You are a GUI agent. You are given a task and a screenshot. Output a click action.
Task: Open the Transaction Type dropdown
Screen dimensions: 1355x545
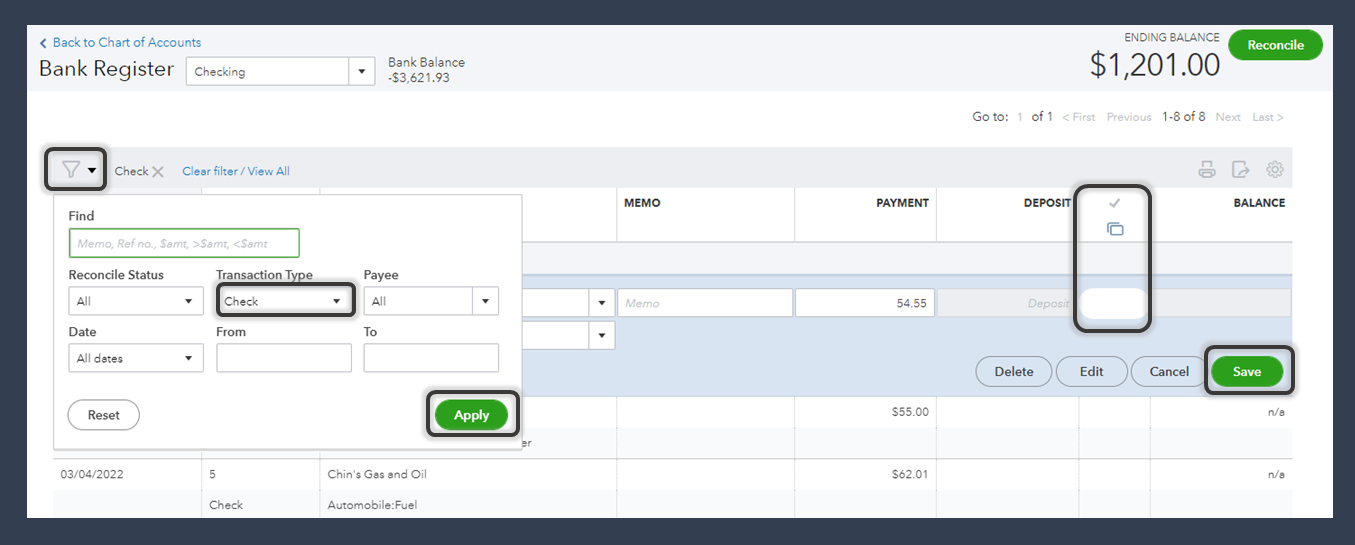[284, 301]
